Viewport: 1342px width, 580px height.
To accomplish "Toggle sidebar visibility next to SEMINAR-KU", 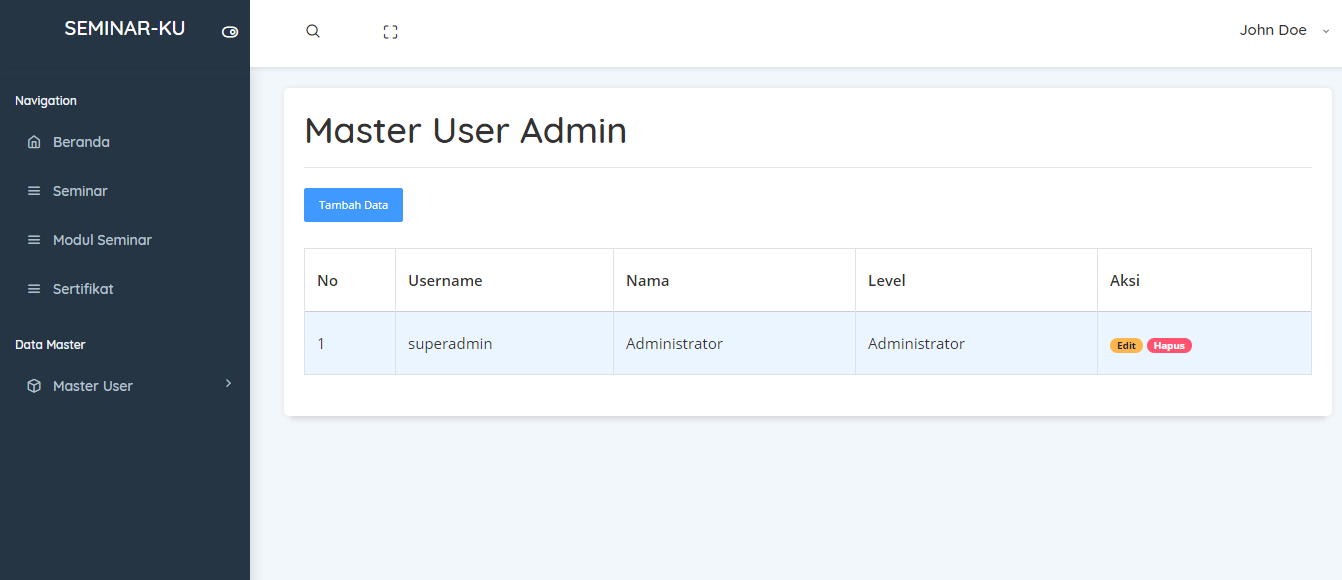I will coord(230,32).
